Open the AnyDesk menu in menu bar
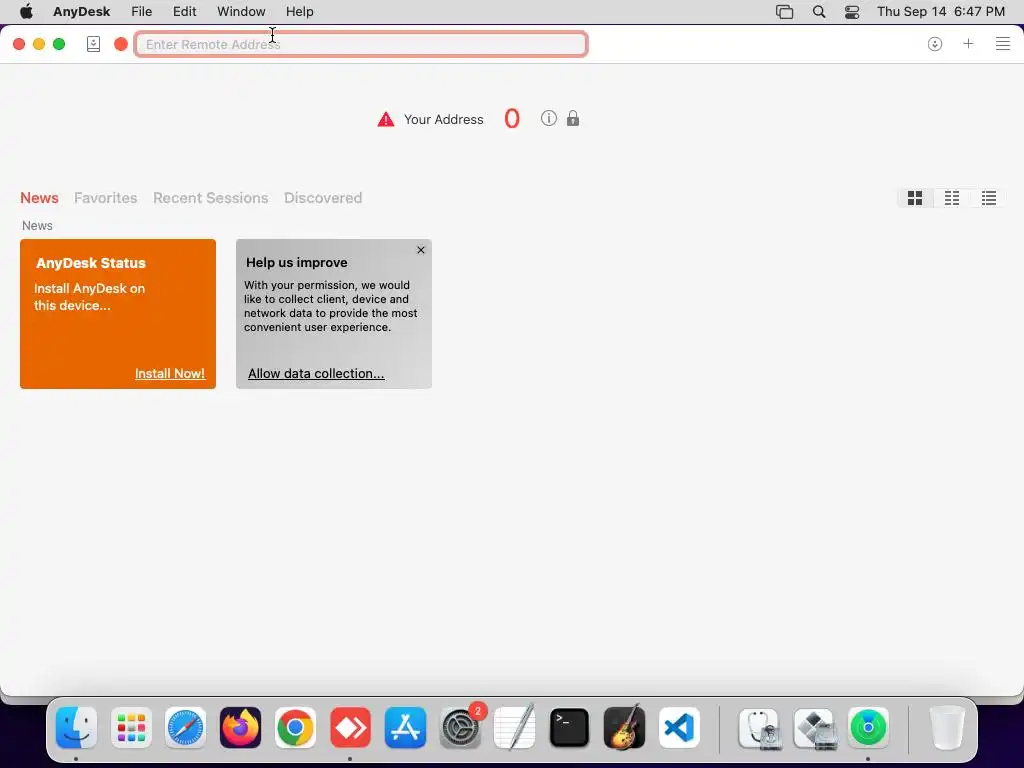 tap(82, 12)
